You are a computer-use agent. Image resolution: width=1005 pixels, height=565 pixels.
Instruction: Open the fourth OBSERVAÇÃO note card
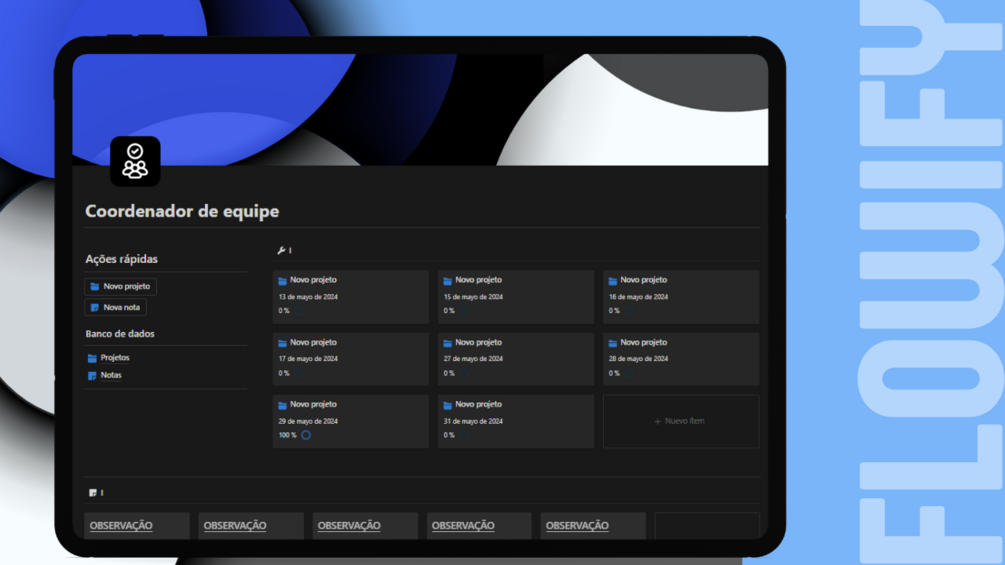479,525
